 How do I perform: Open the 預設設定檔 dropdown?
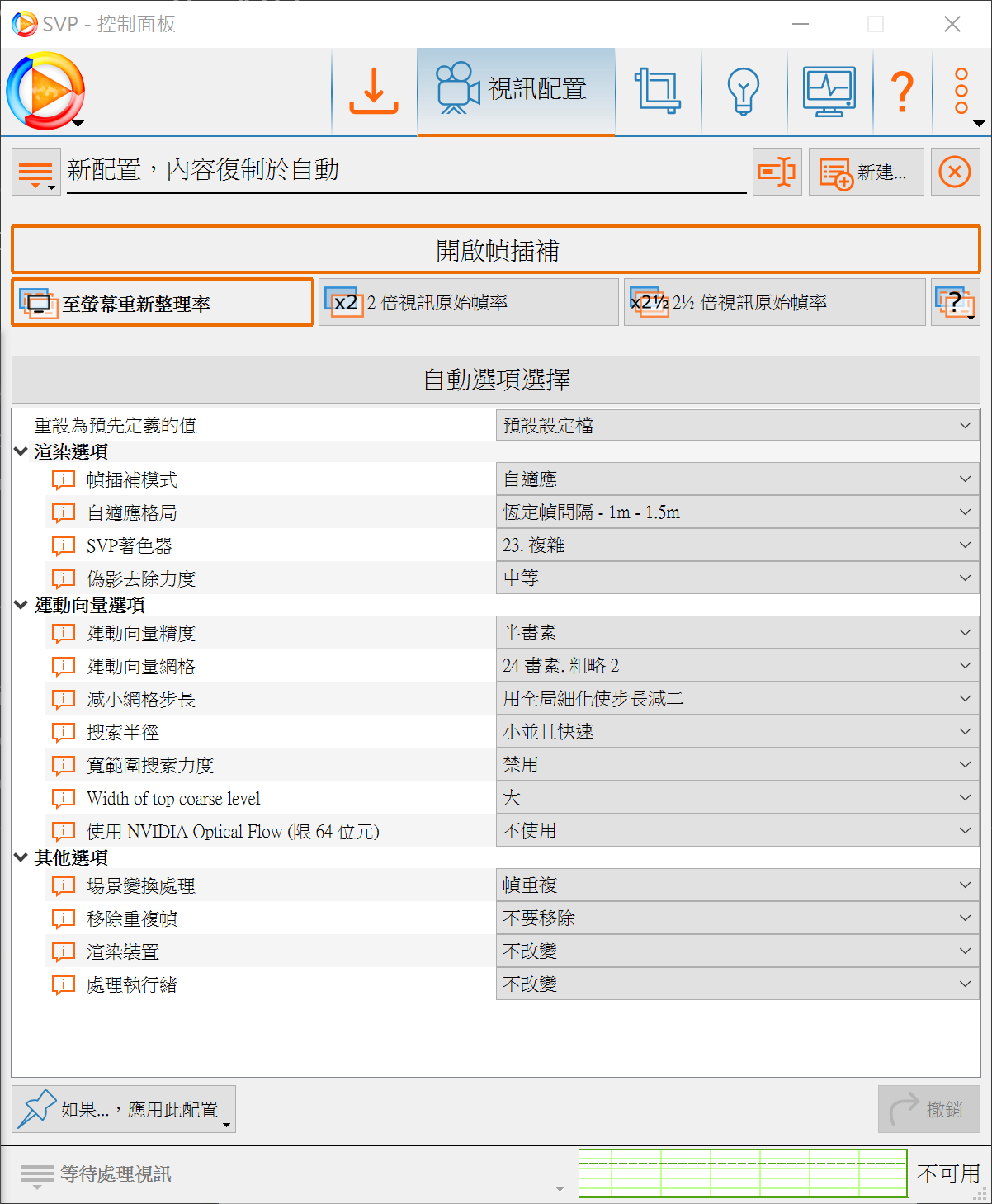[x=737, y=425]
